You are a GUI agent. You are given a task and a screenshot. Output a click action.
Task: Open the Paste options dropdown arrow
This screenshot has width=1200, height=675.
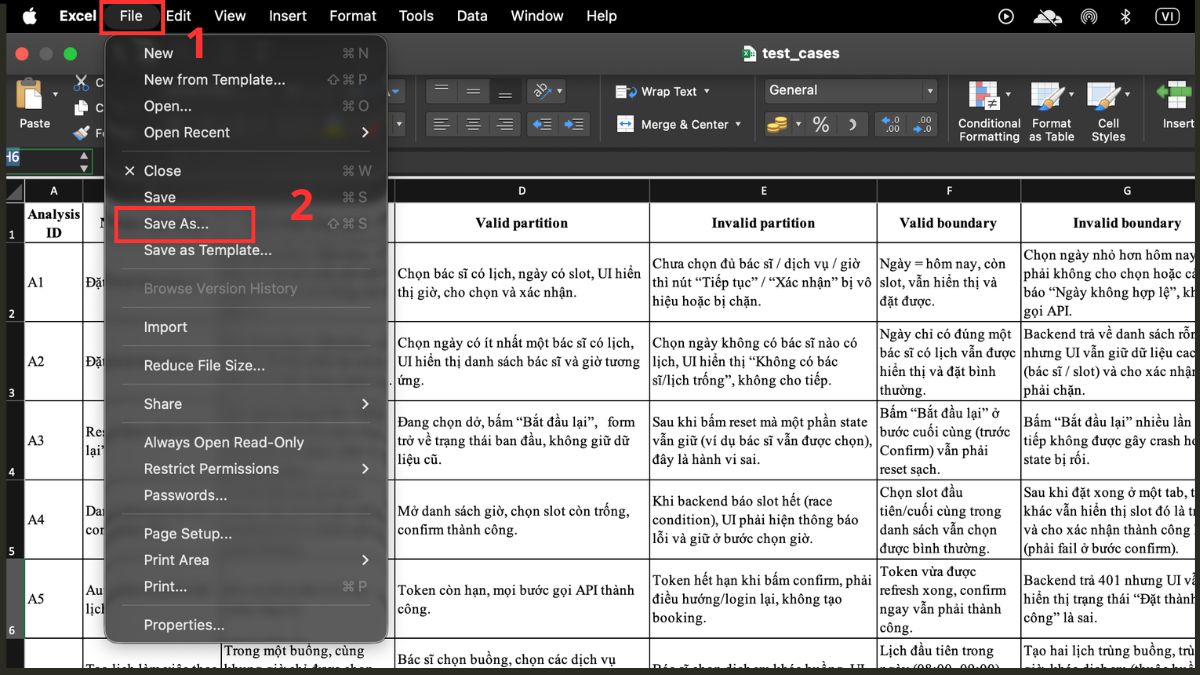[x=56, y=94]
